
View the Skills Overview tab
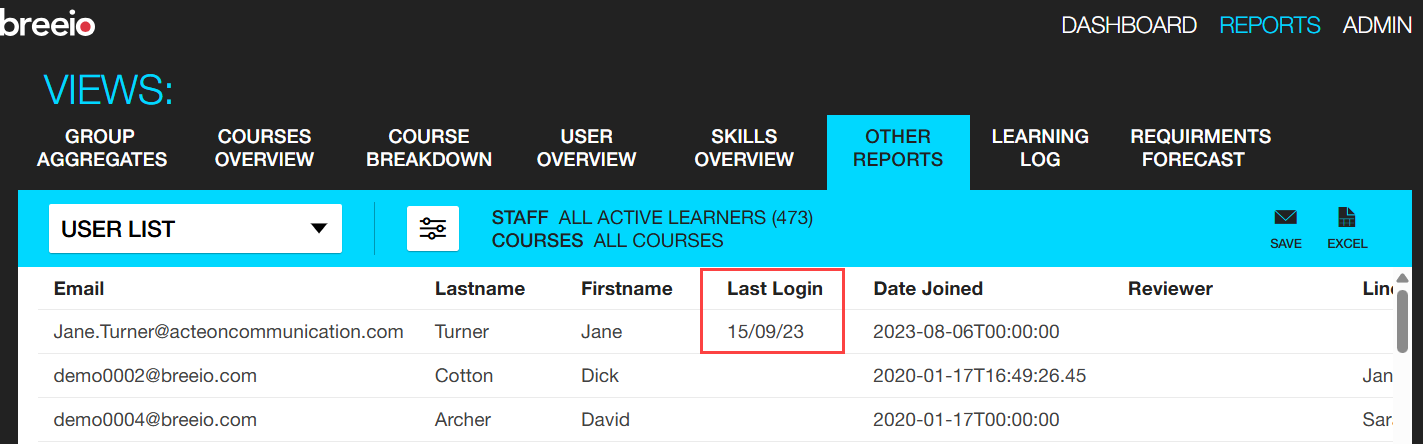coord(744,148)
